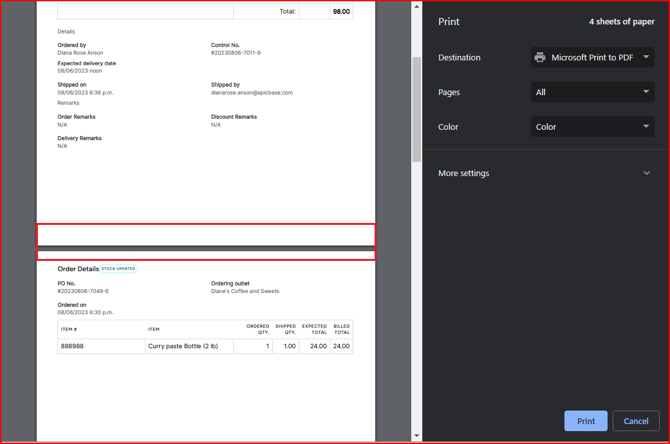Click the Total value 98.00
Viewport: 670px width, 444px height.
click(x=341, y=12)
